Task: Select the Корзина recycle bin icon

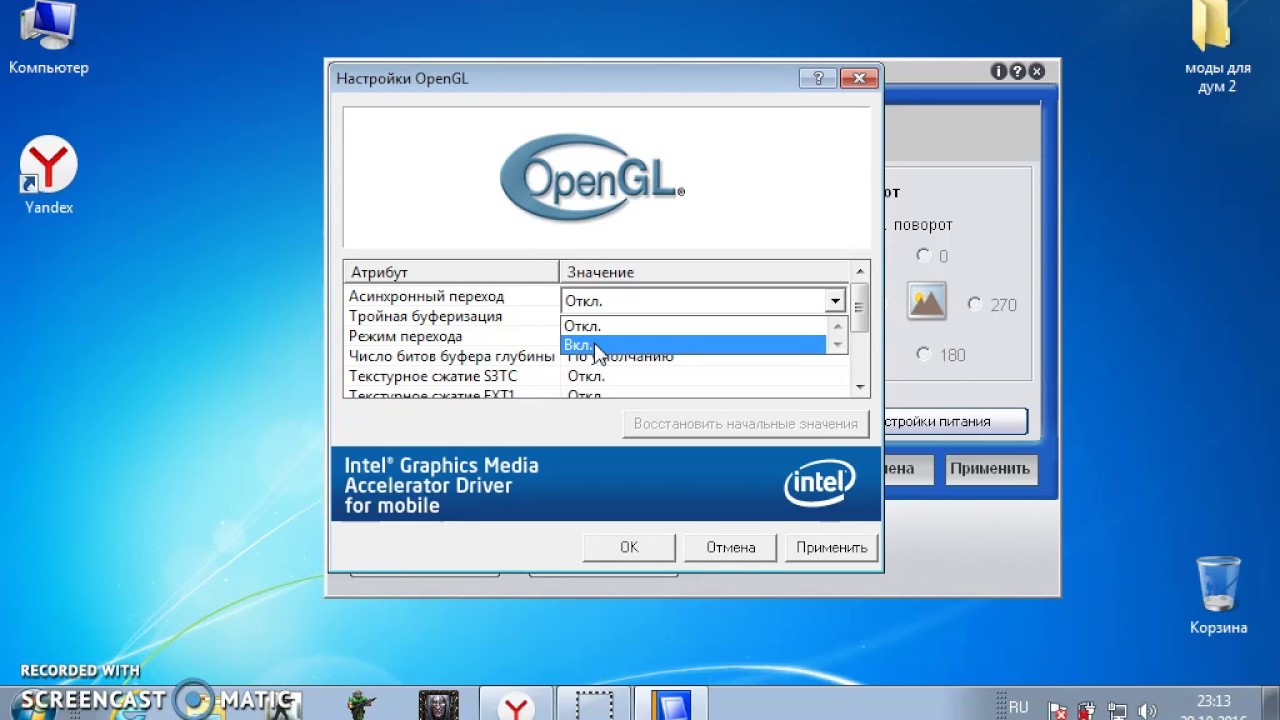Action: [1218, 595]
